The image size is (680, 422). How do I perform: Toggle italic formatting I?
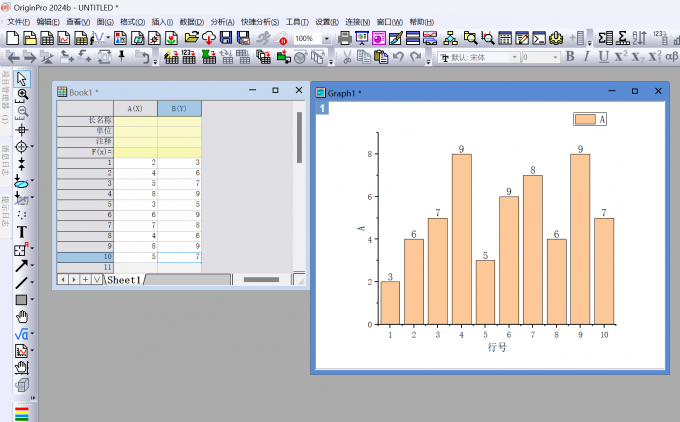[x=586, y=57]
